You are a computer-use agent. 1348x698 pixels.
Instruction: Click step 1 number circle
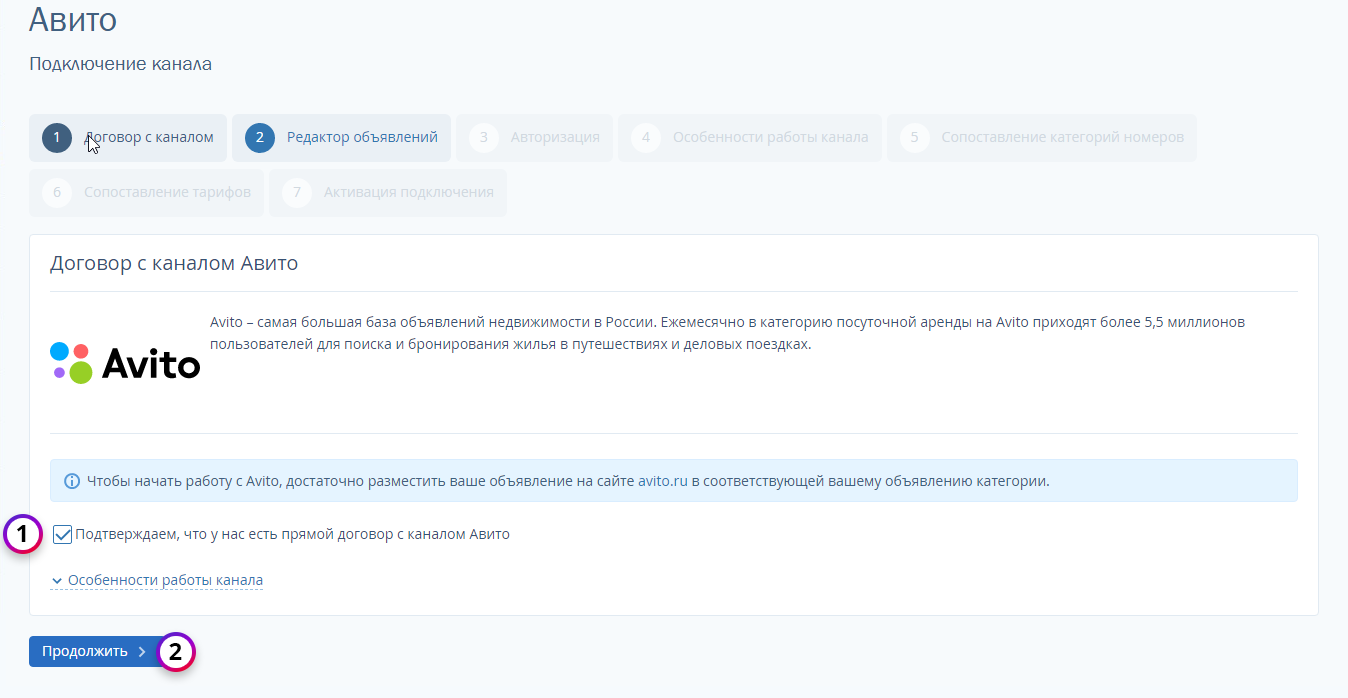click(57, 138)
